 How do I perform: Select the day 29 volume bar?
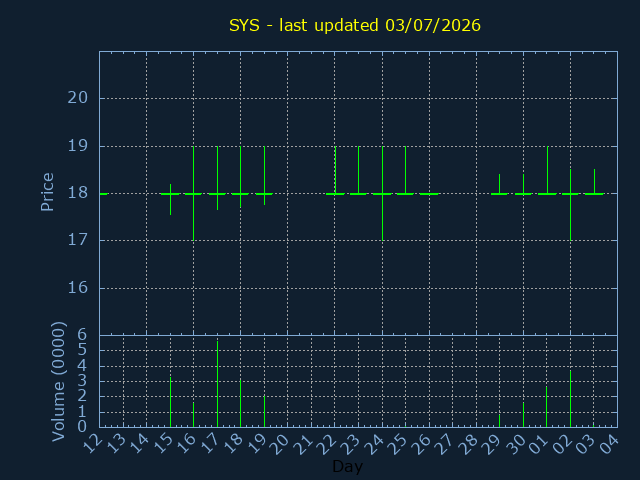pyautogui.click(x=500, y=421)
